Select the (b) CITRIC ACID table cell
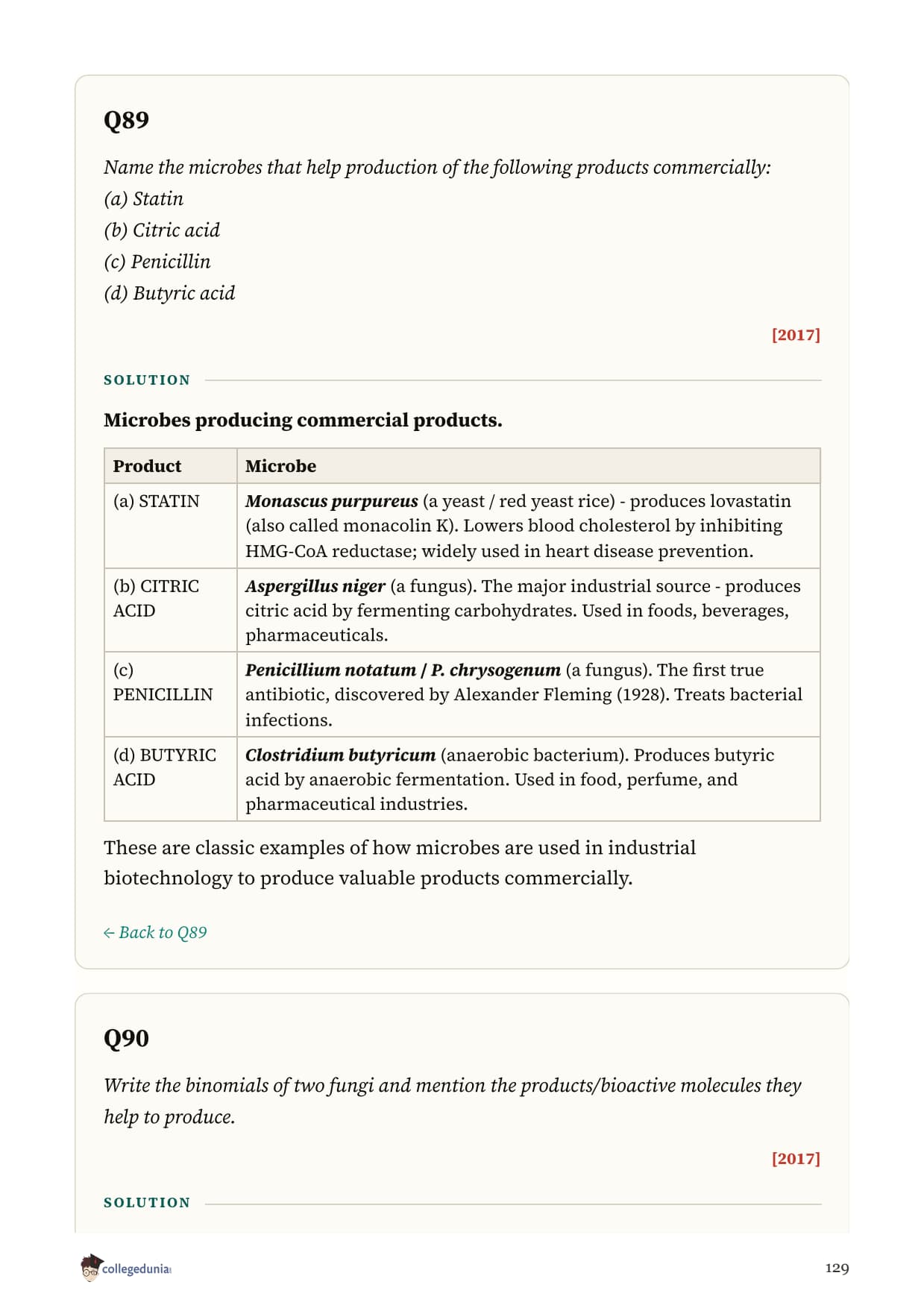This screenshot has width=924, height=1308. pyautogui.click(x=171, y=610)
